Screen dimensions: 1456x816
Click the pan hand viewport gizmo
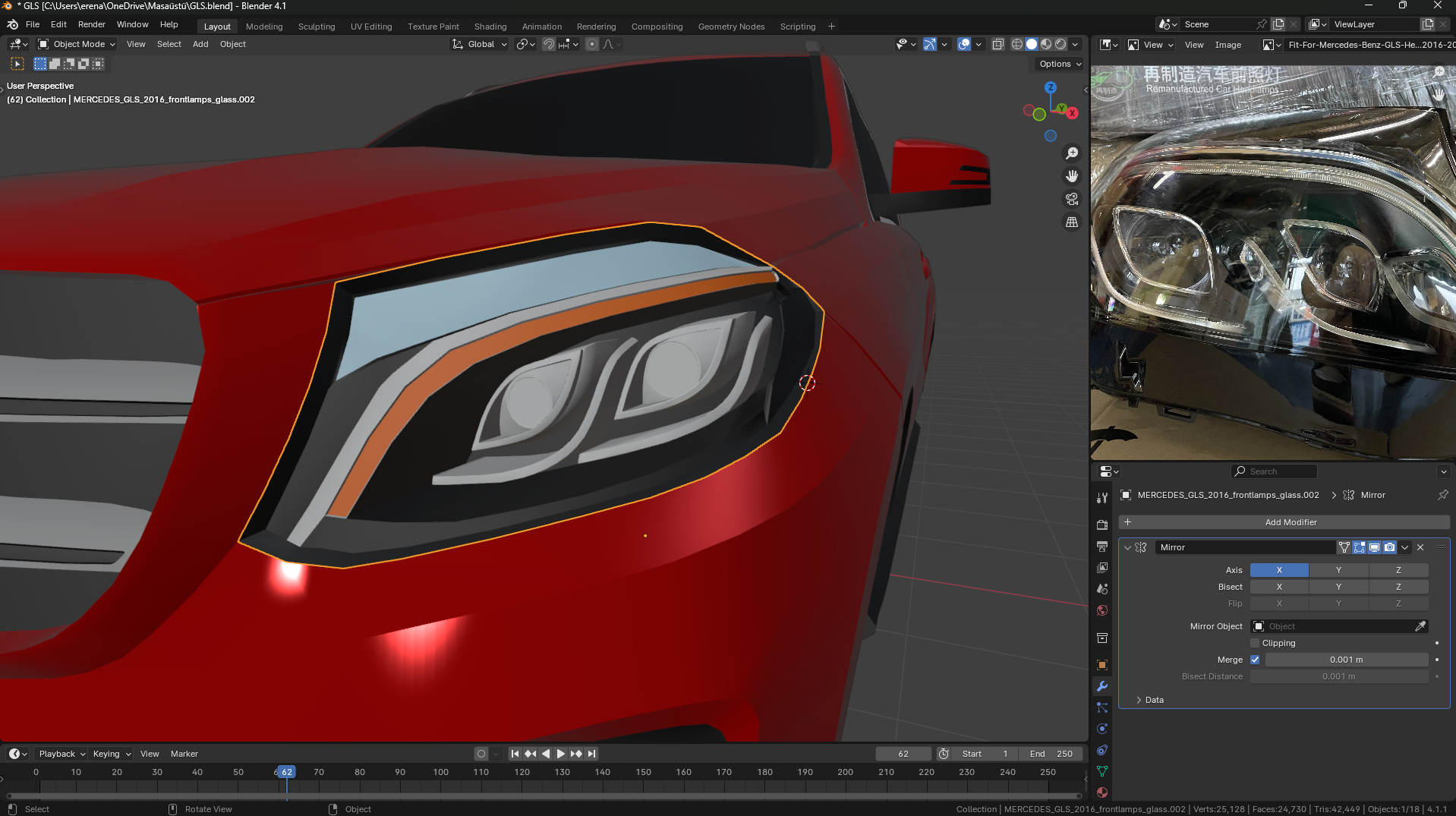pos(1072,176)
